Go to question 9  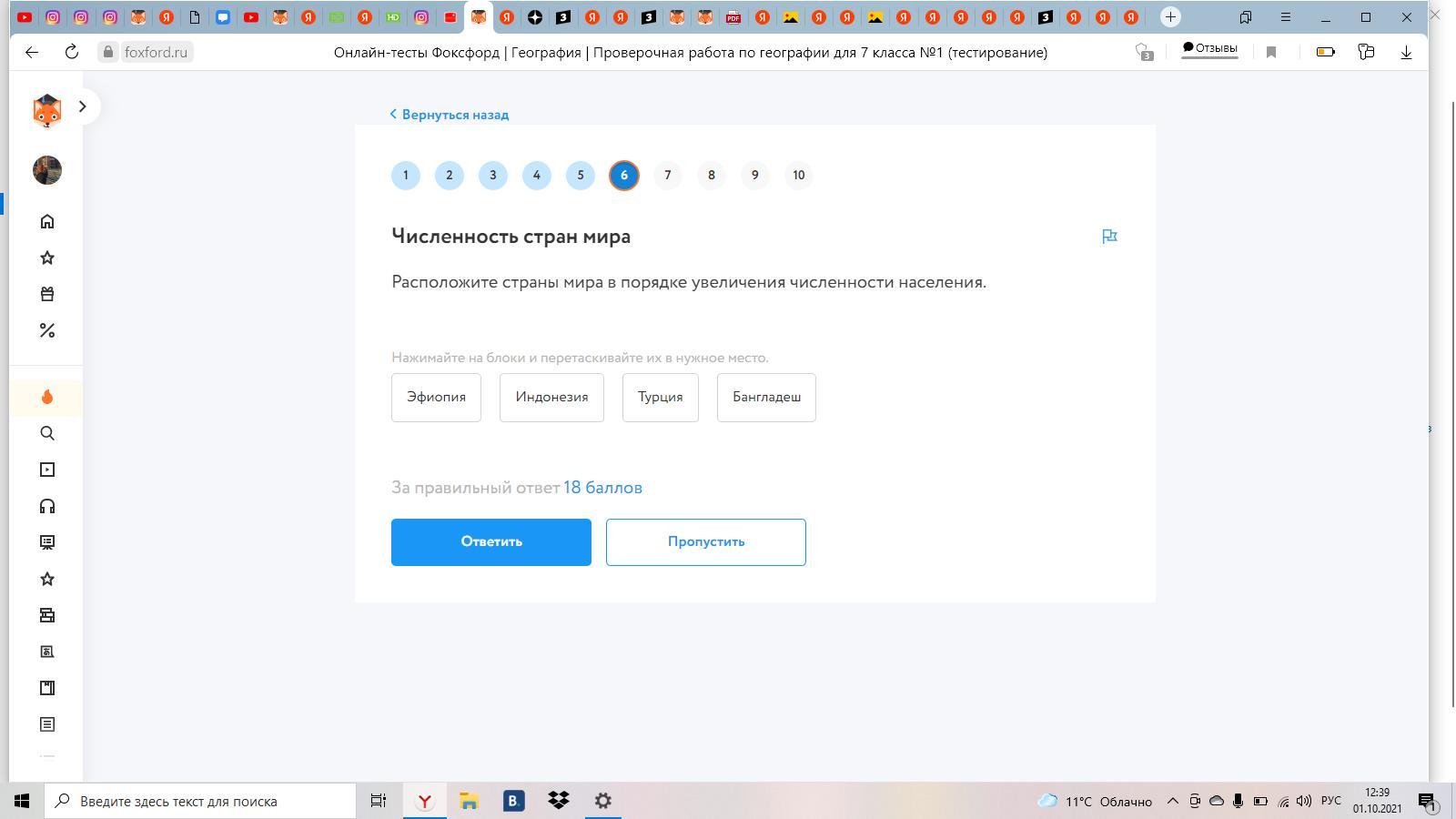(x=755, y=176)
